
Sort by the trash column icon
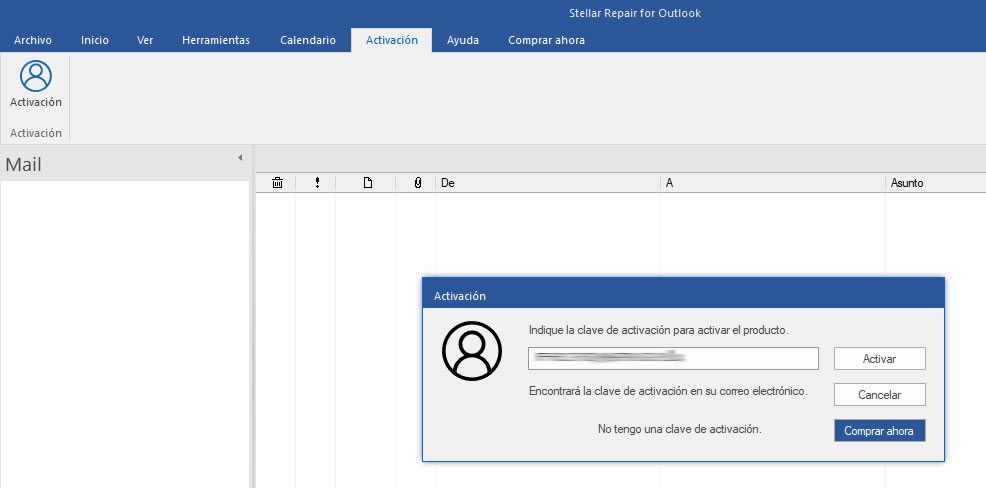pyautogui.click(x=277, y=183)
